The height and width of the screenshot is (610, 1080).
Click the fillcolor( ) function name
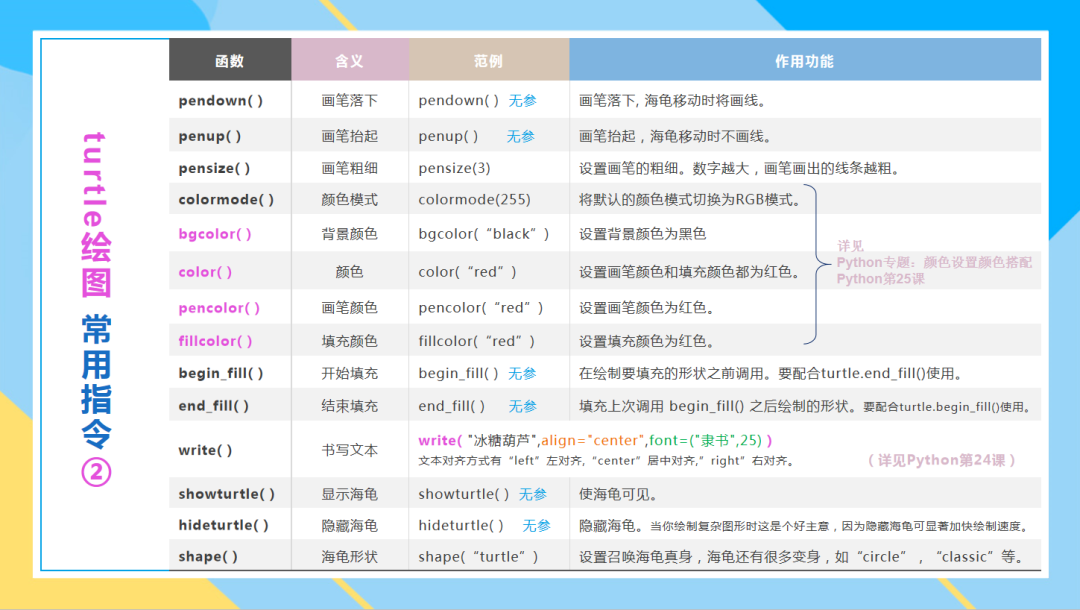pos(216,341)
